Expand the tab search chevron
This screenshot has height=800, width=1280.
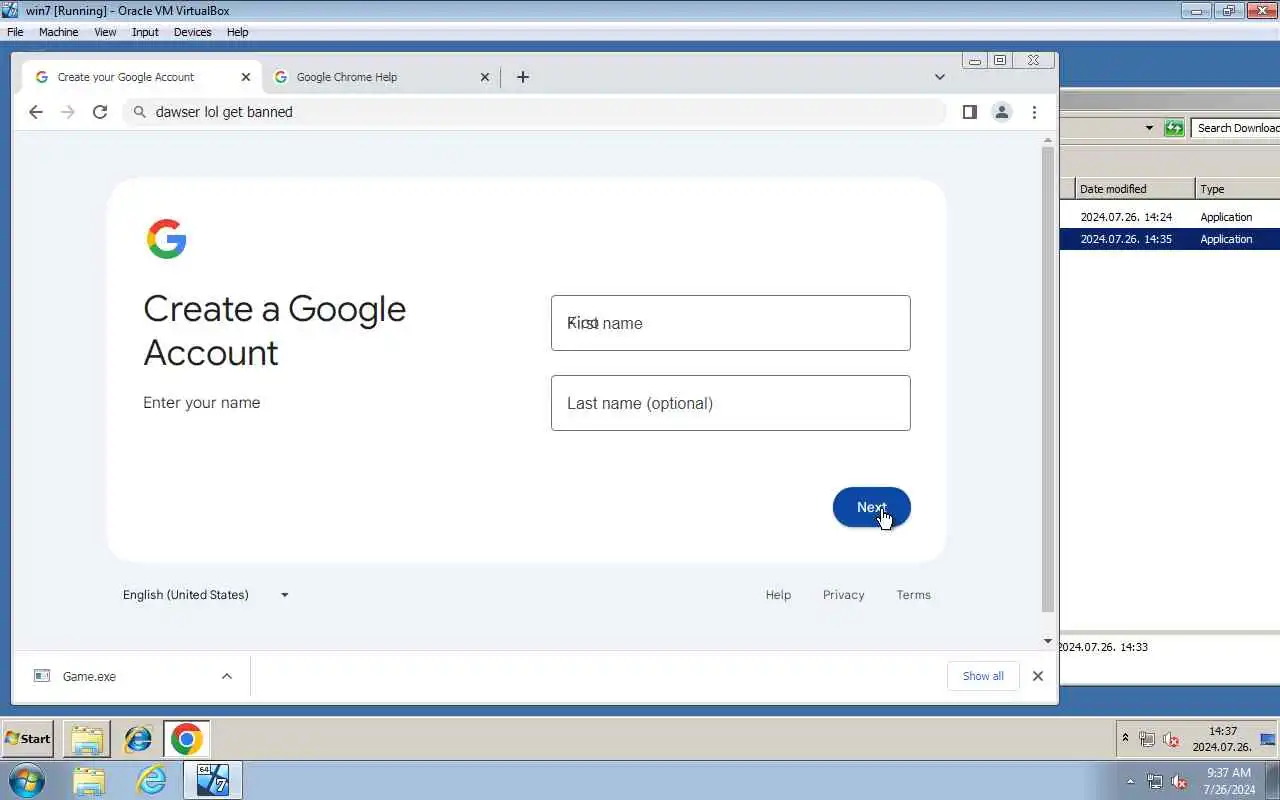point(940,77)
